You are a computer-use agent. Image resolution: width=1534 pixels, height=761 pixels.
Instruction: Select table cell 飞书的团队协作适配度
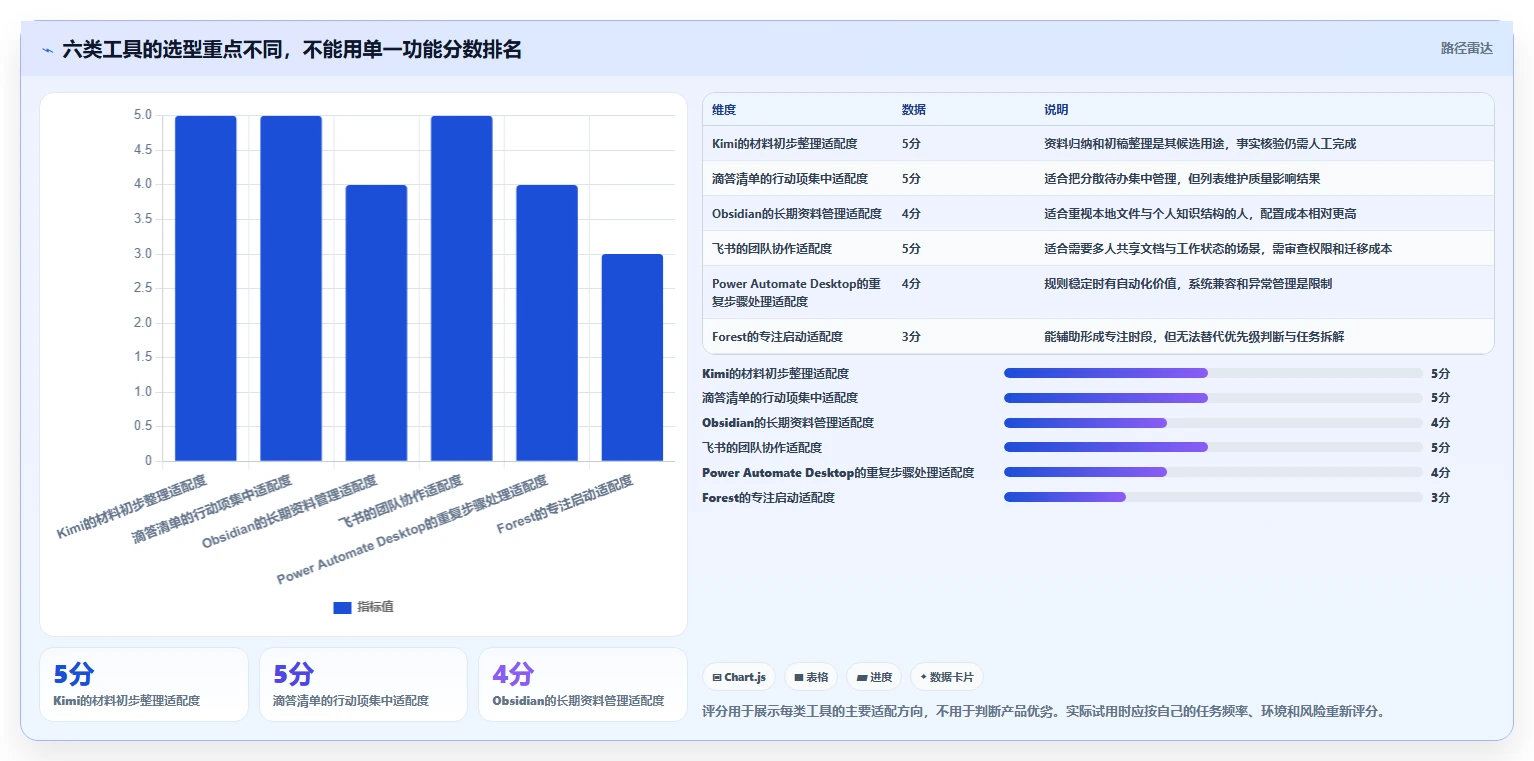click(772, 249)
